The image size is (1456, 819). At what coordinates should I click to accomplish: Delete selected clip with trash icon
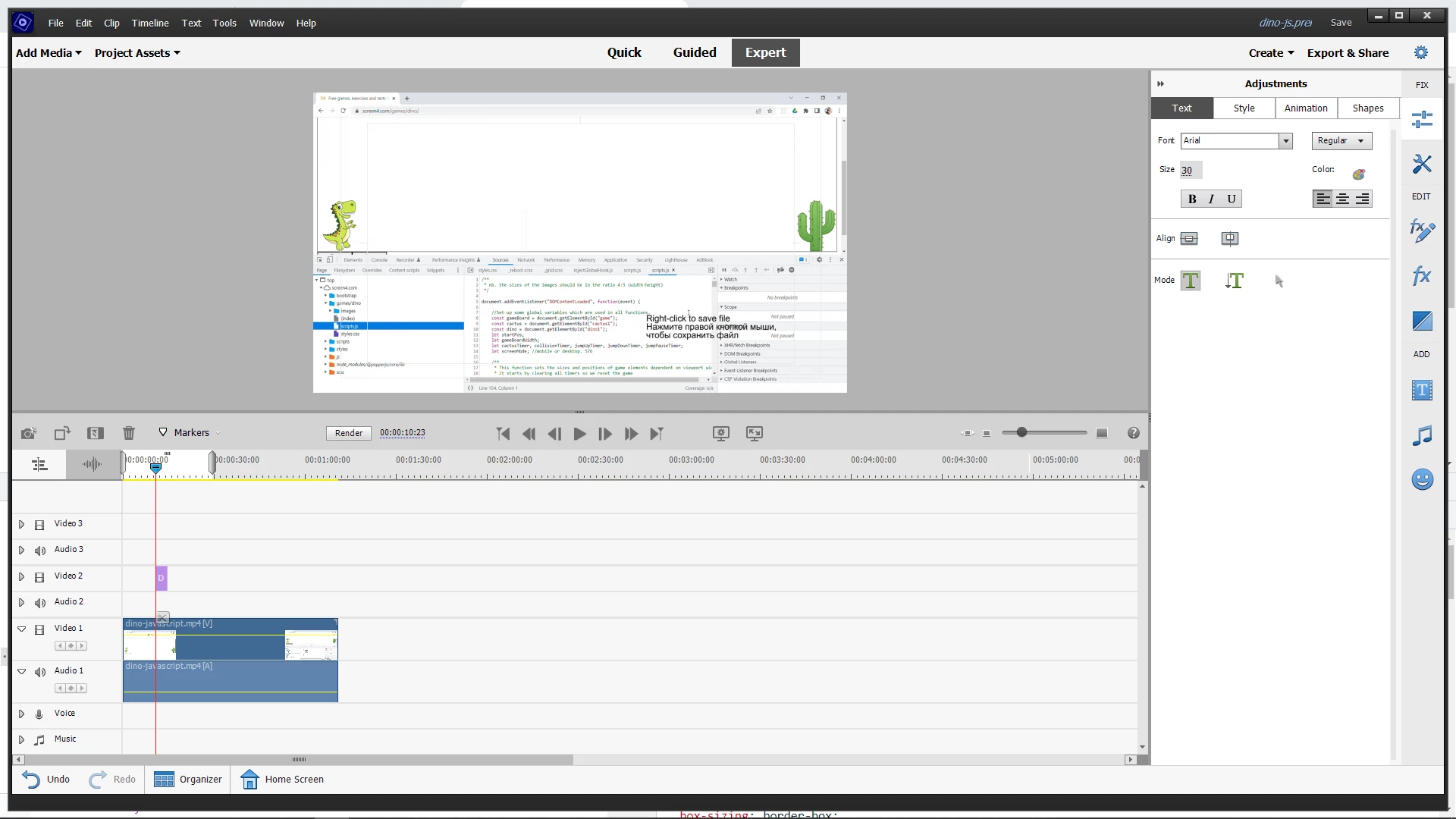click(129, 433)
